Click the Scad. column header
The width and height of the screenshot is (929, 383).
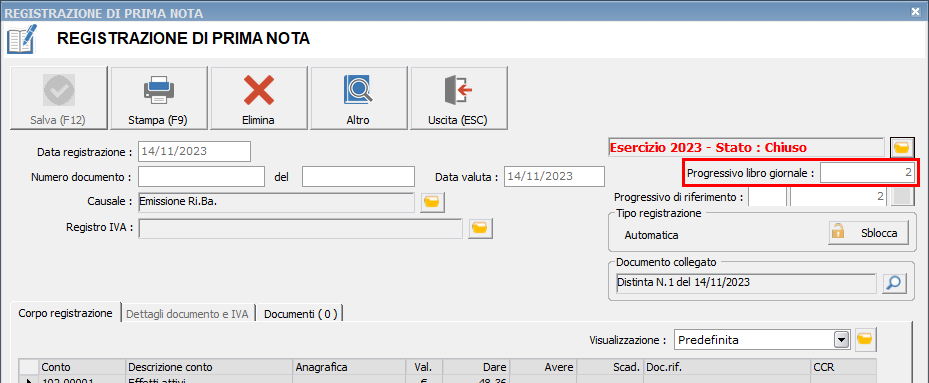pos(610,367)
